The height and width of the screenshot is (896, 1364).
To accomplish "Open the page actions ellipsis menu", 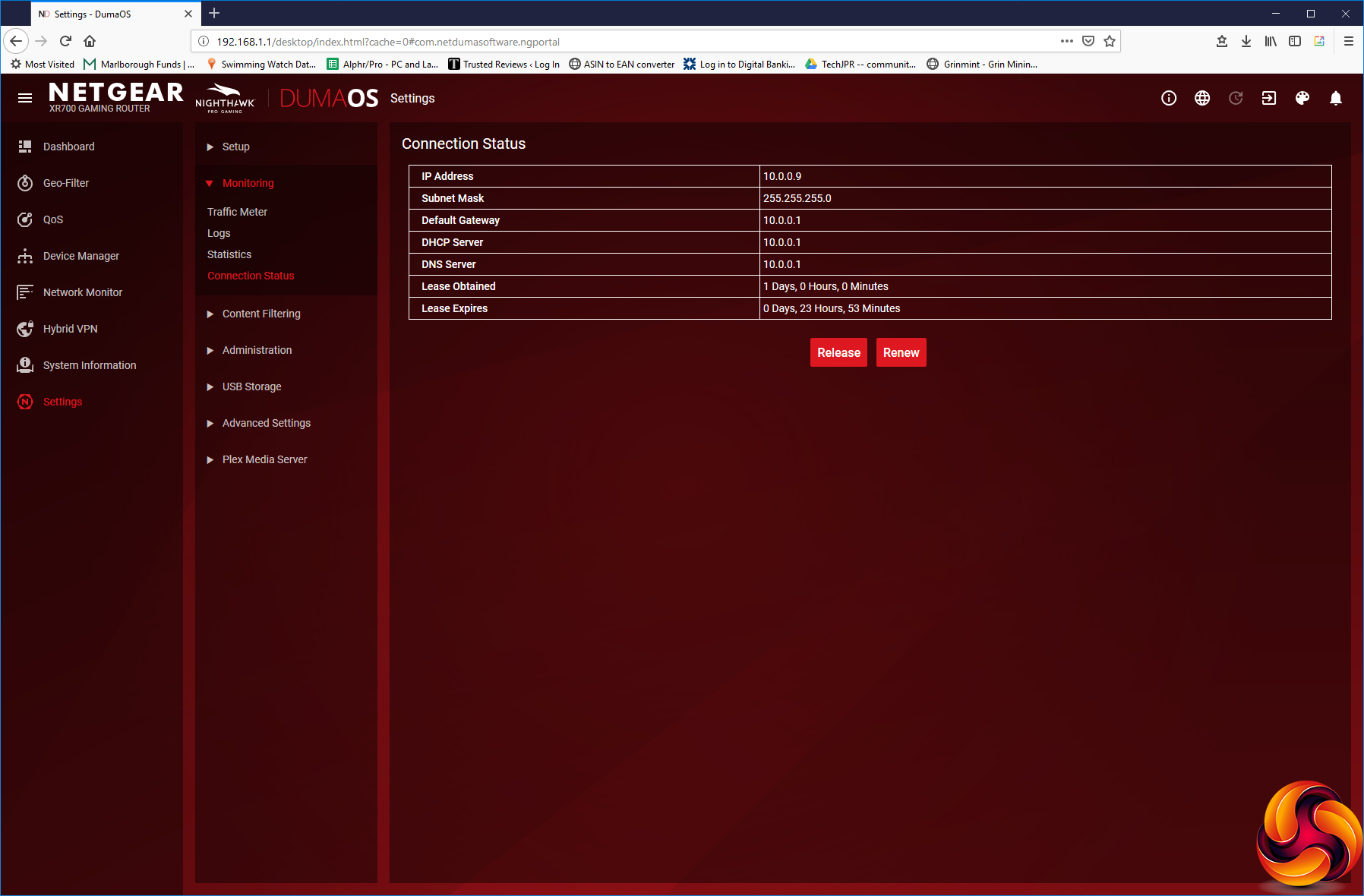I will click(x=1067, y=41).
